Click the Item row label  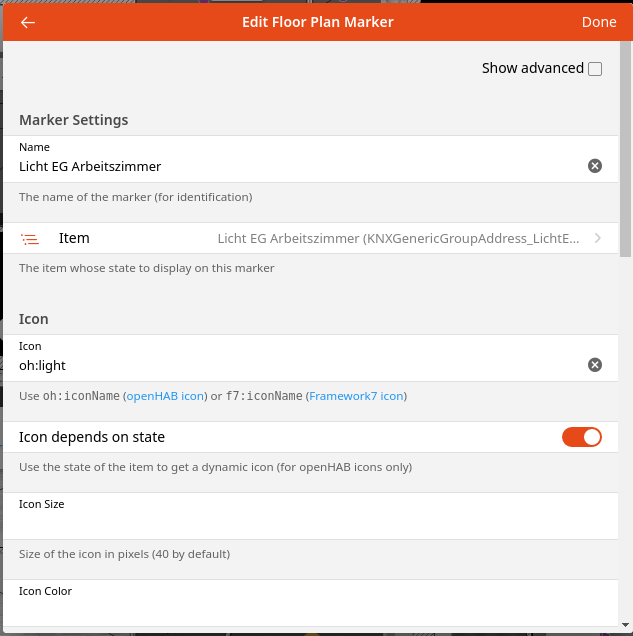74,238
